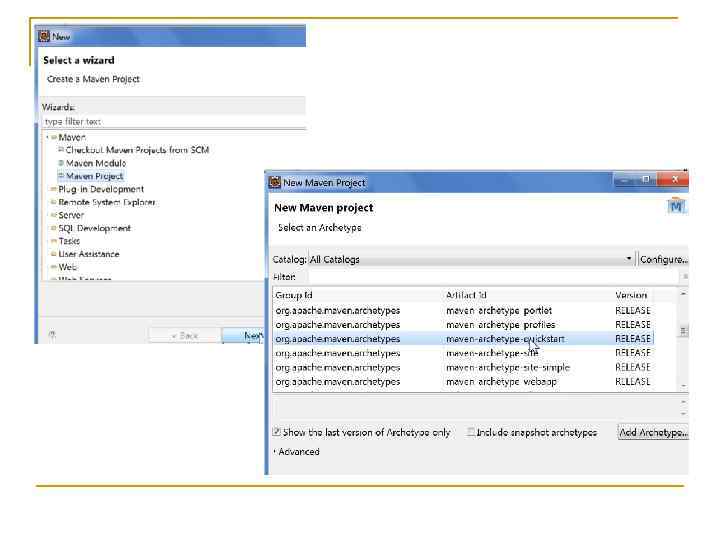Screen dimensions: 720x540
Task: Click the Configure button
Action: 663,259
